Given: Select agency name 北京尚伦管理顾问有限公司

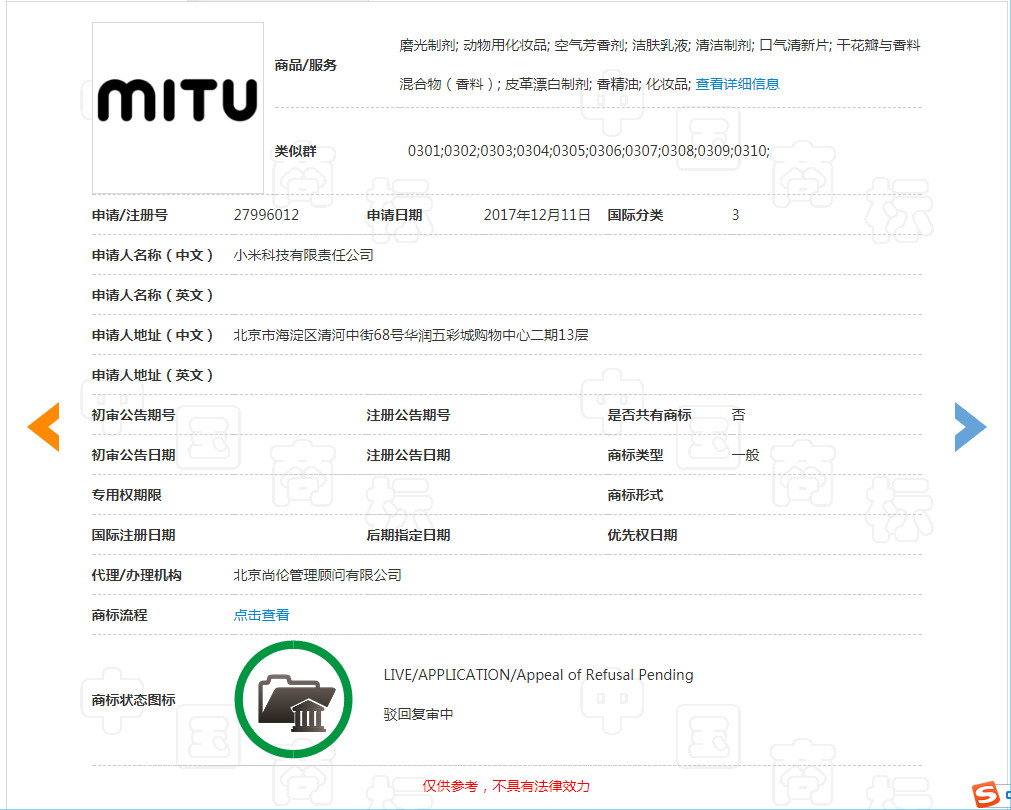Looking at the screenshot, I should point(317,575).
